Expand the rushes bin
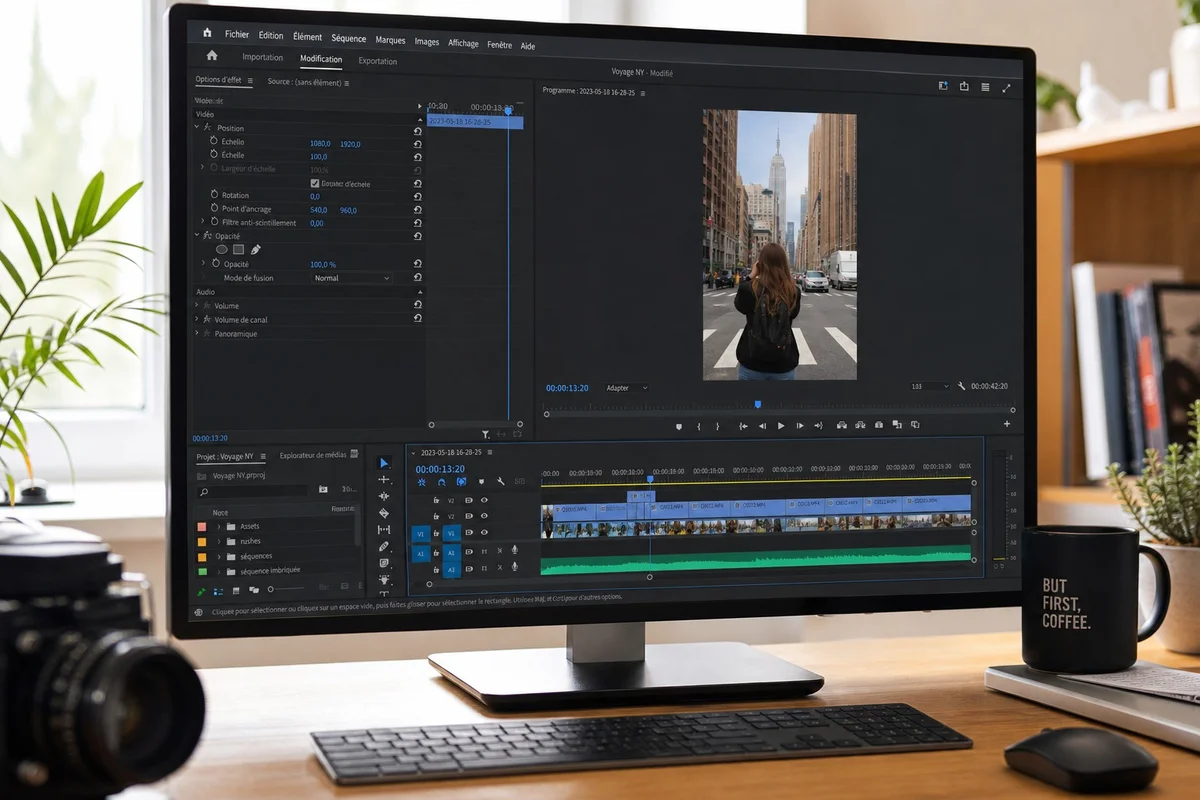 tap(219, 541)
